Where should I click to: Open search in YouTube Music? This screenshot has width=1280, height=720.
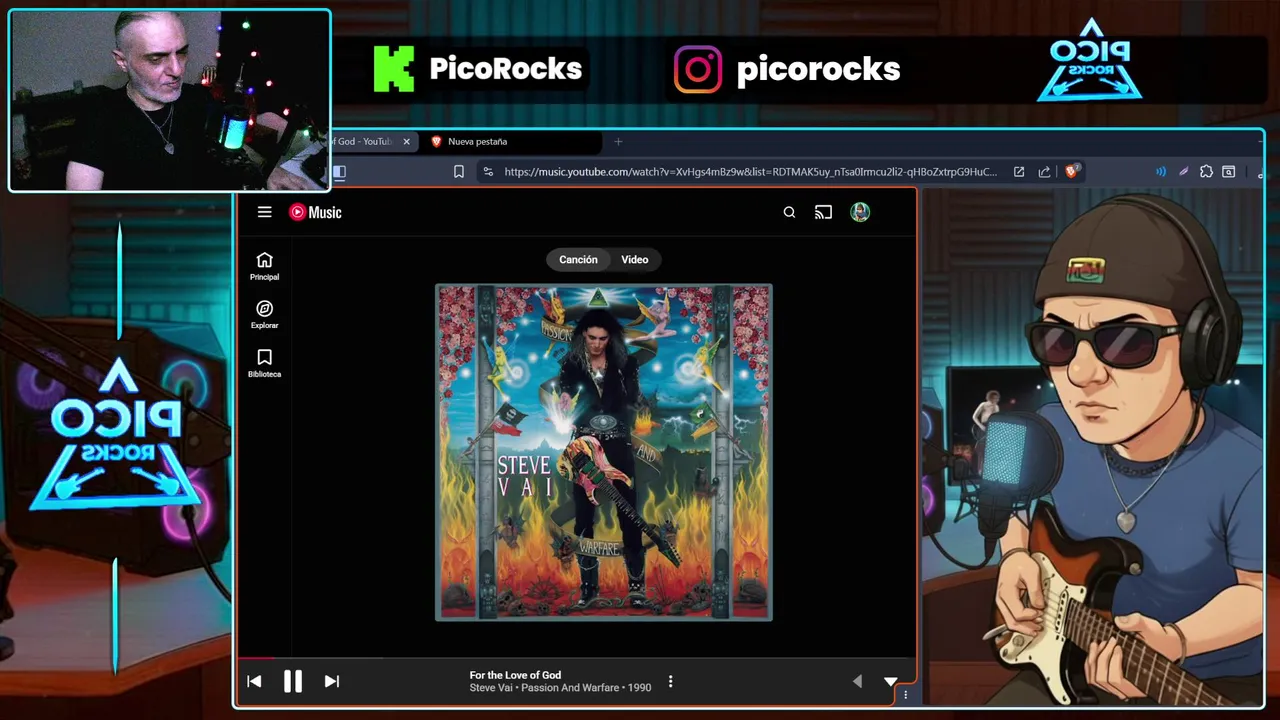coord(789,212)
